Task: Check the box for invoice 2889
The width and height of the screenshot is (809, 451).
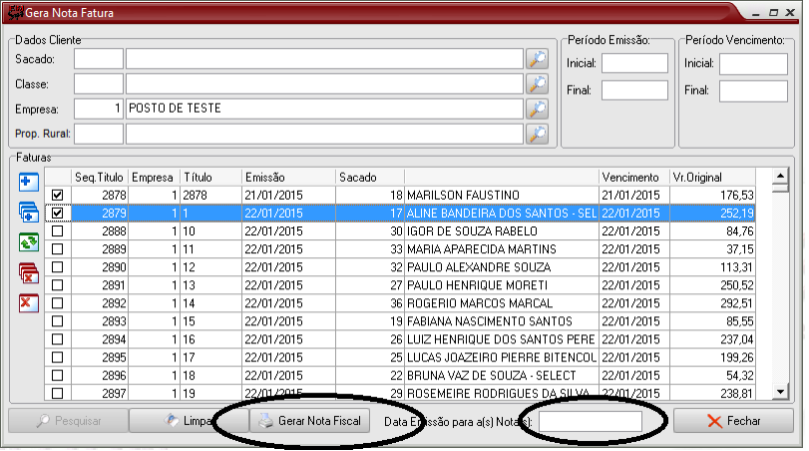Action: (57, 249)
